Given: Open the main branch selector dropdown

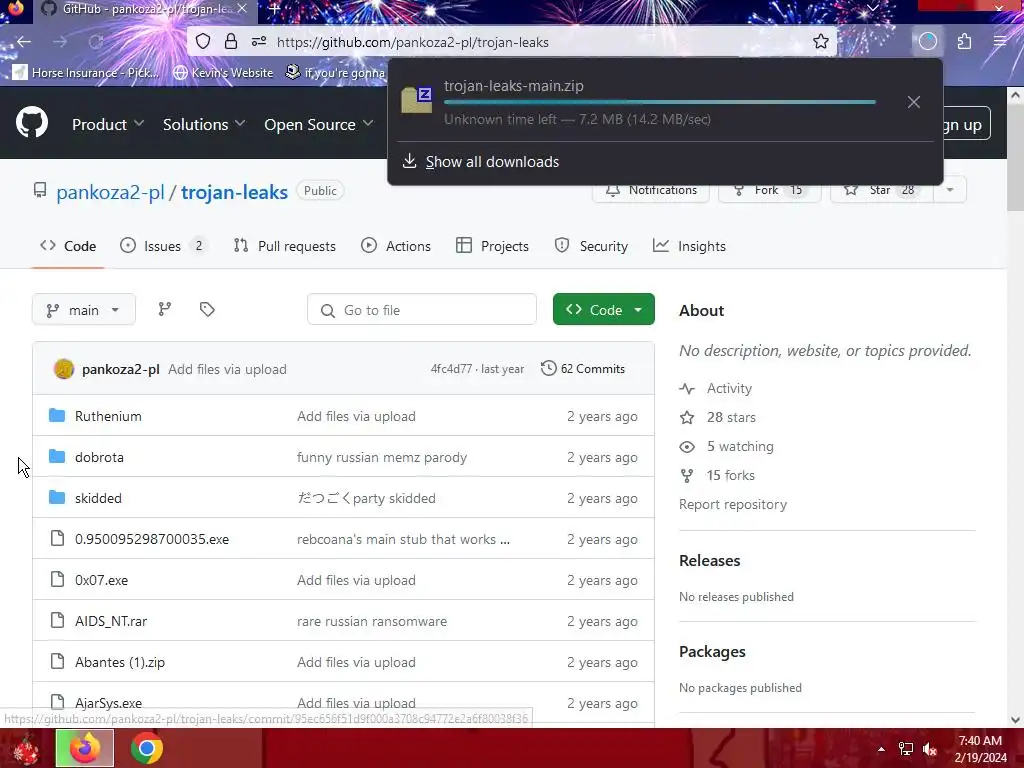Looking at the screenshot, I should [84, 310].
